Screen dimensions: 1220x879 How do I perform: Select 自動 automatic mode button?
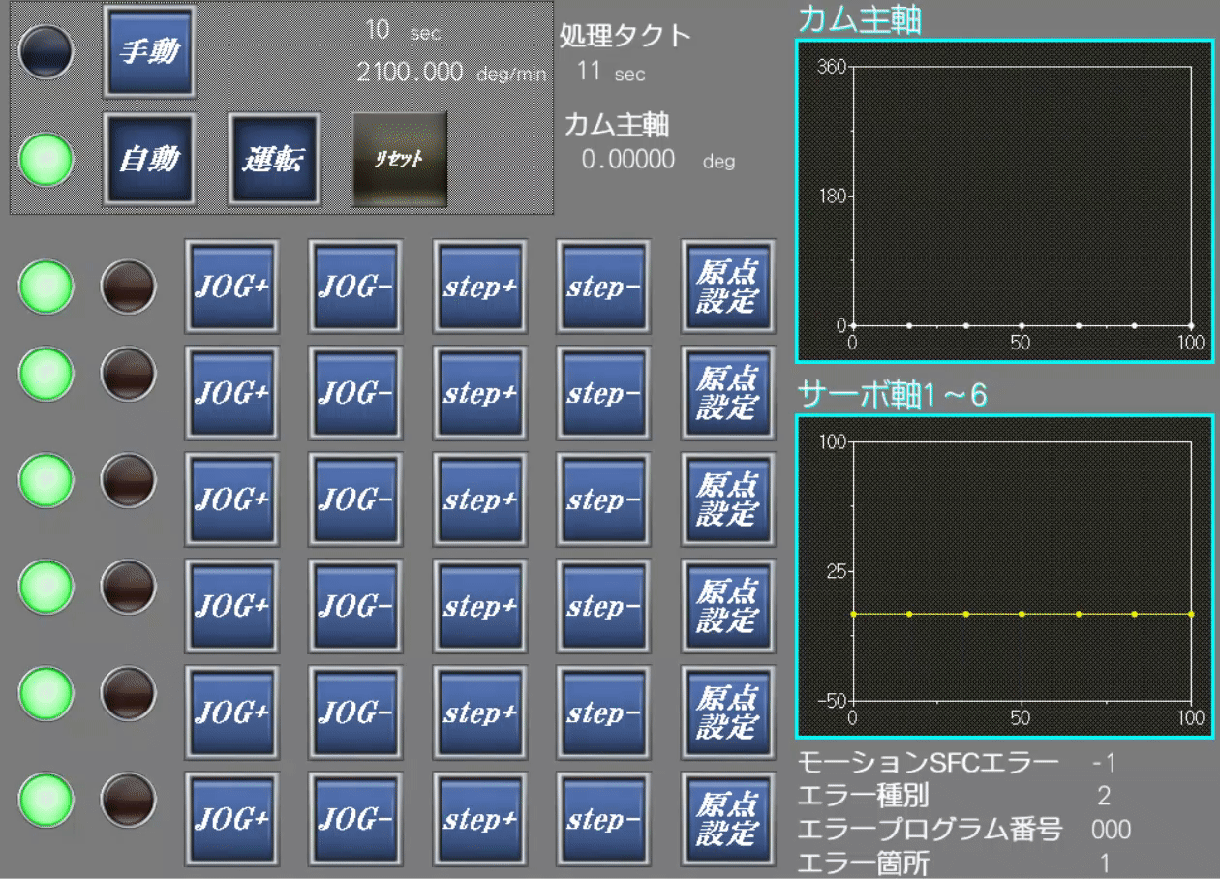click(150, 158)
